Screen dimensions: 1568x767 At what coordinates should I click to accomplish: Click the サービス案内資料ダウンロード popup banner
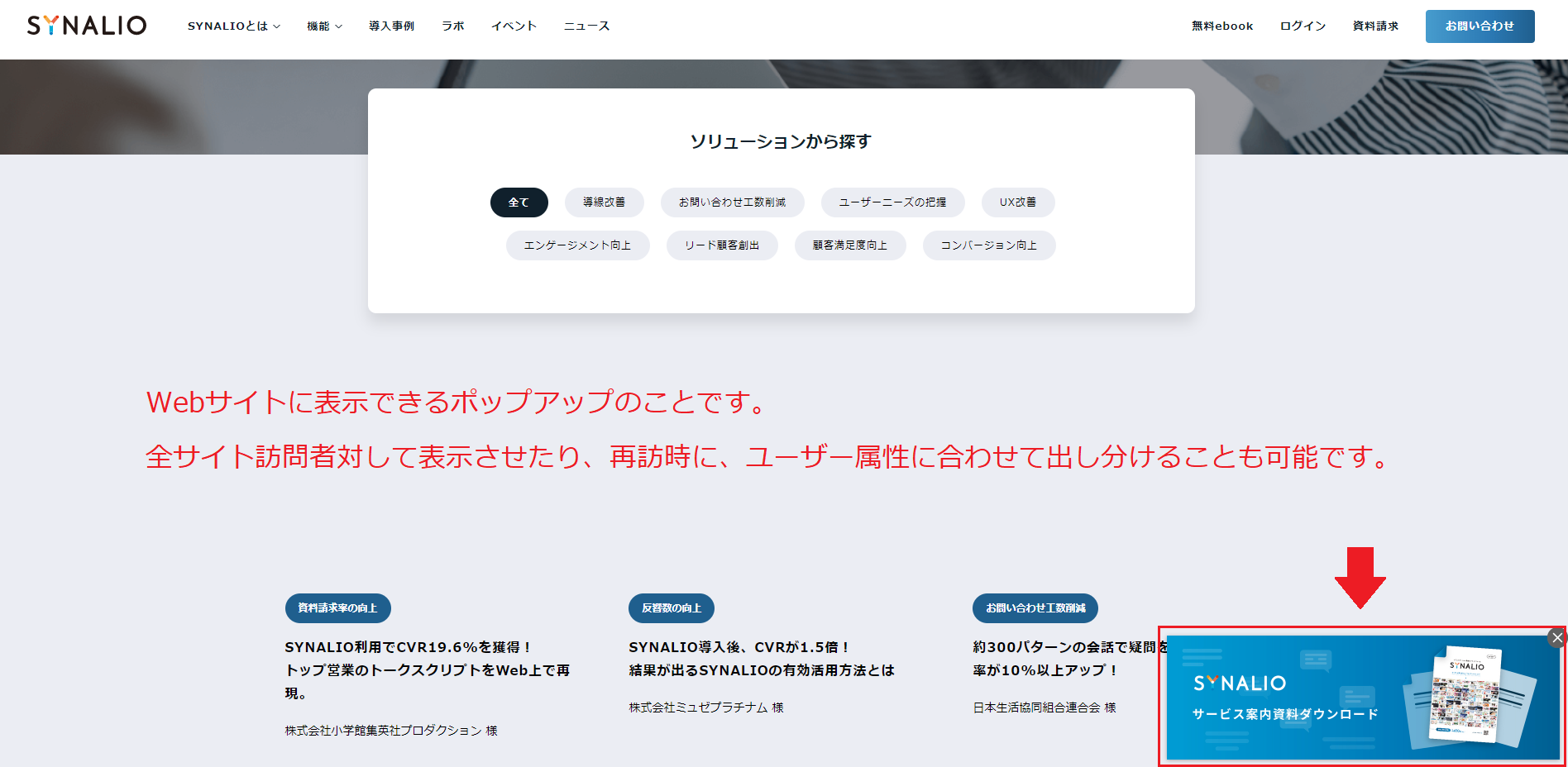(1362, 698)
